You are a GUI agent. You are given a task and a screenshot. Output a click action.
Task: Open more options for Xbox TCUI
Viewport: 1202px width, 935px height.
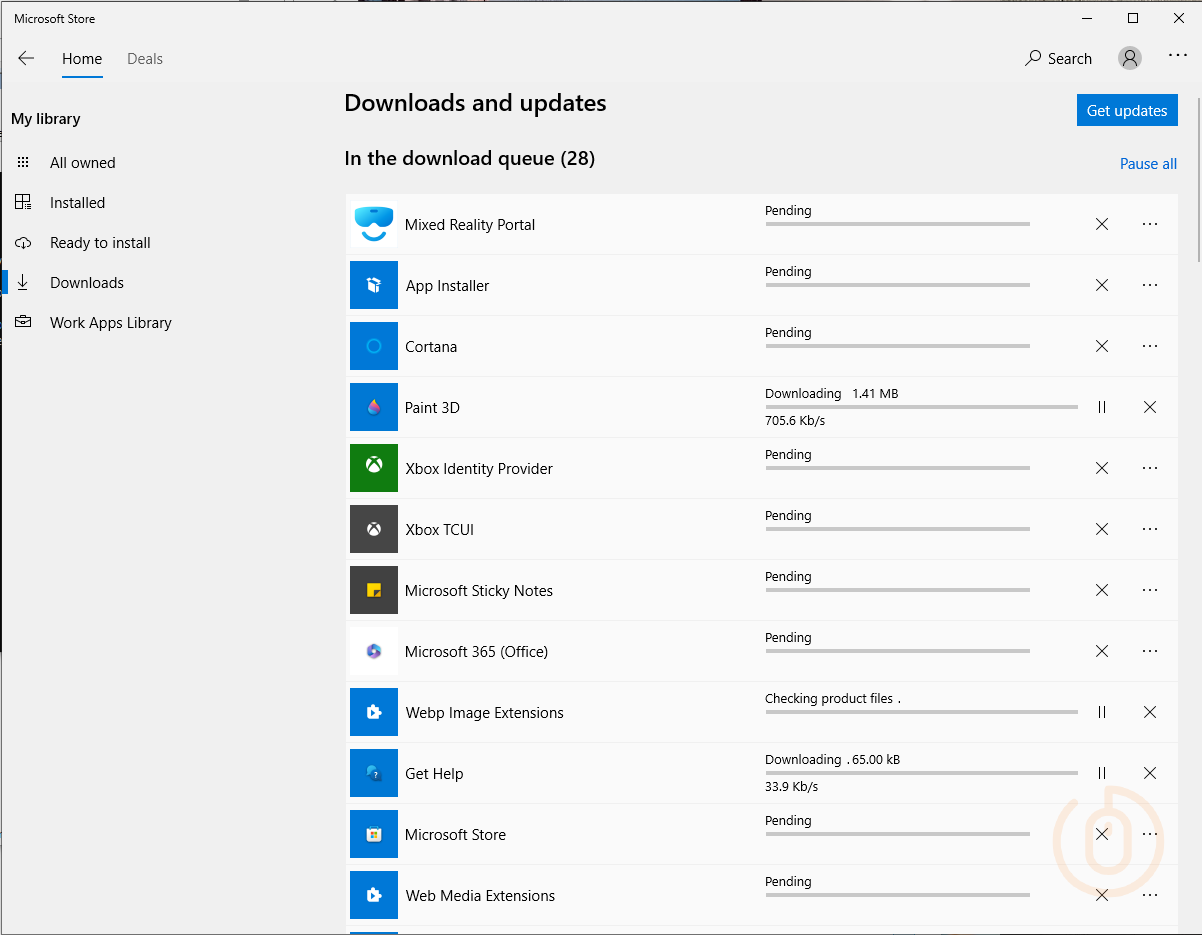tap(1150, 529)
